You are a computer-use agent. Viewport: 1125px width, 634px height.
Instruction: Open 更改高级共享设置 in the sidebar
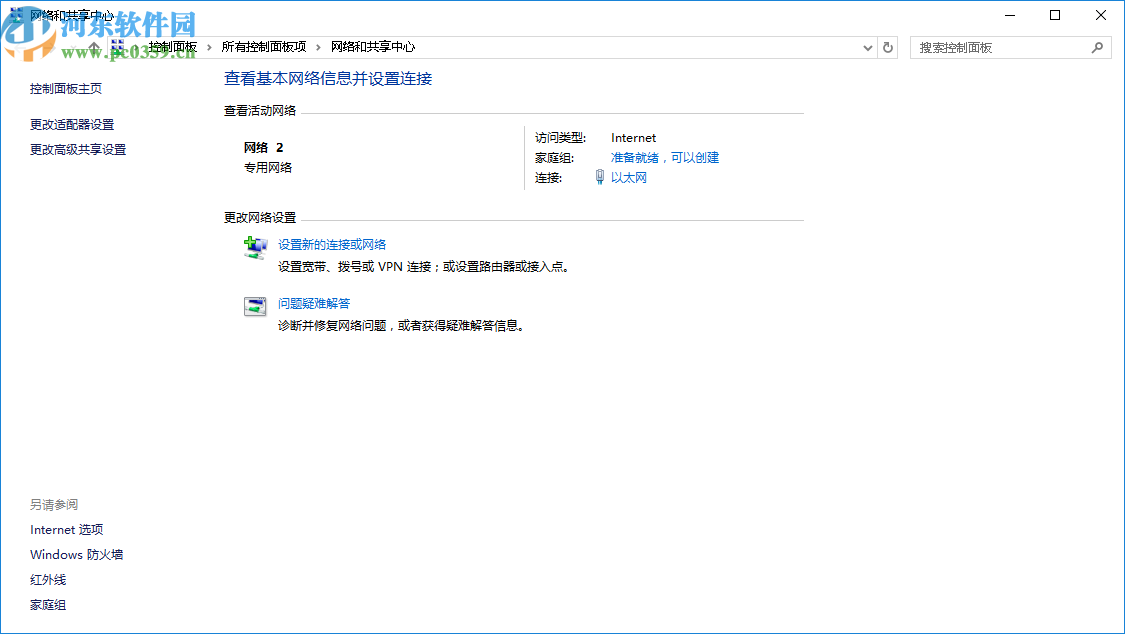(x=77, y=149)
